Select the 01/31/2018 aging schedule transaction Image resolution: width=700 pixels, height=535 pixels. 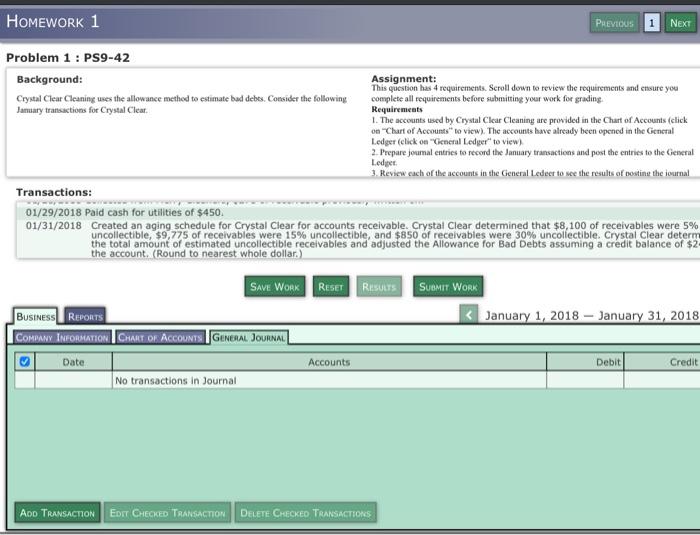click(358, 239)
